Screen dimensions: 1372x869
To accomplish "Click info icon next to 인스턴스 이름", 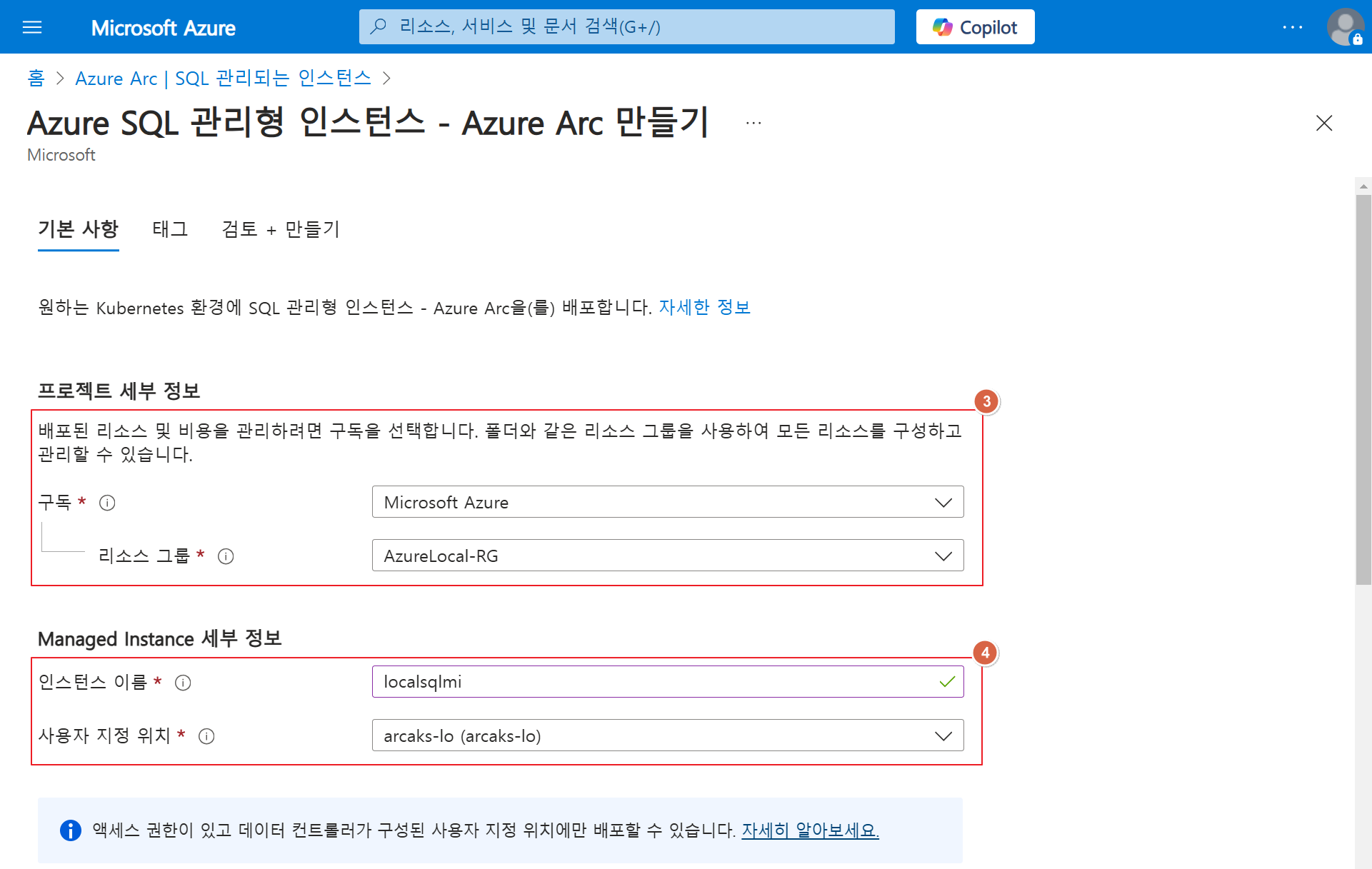I will click(183, 683).
